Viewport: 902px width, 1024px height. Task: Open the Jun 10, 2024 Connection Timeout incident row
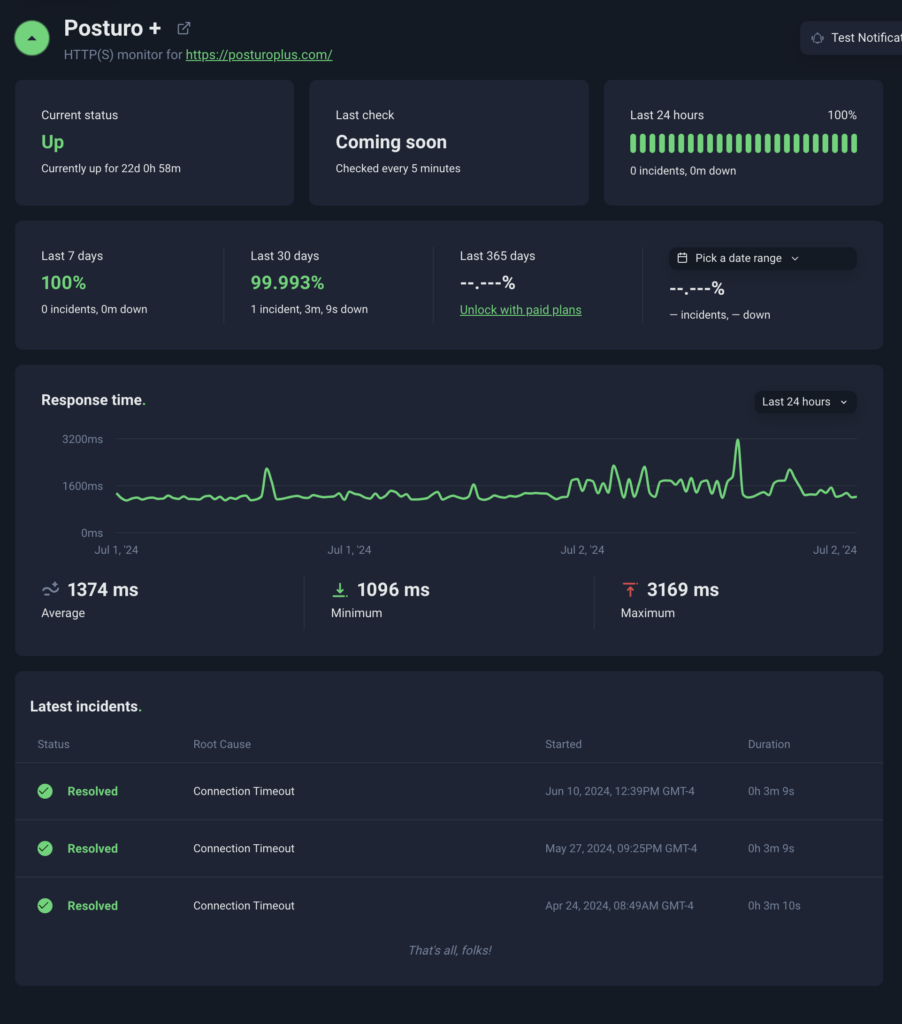pos(244,791)
